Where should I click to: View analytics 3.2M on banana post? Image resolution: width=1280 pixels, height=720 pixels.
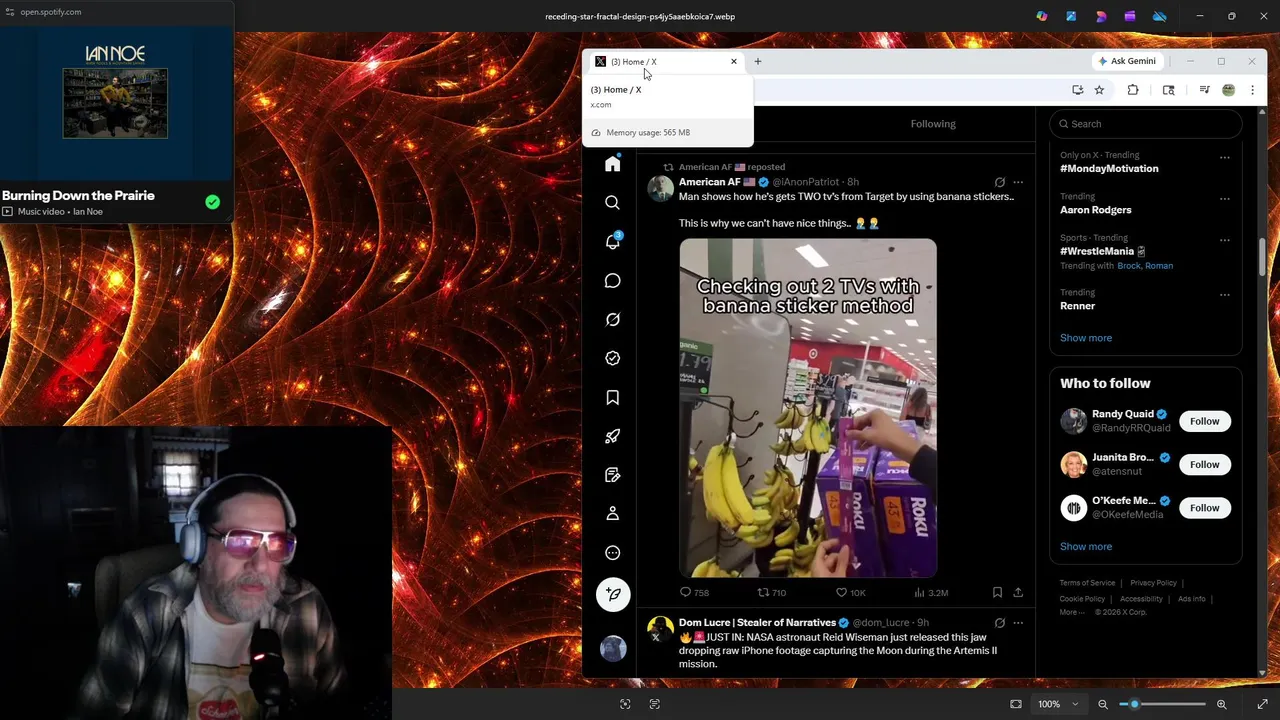(931, 592)
